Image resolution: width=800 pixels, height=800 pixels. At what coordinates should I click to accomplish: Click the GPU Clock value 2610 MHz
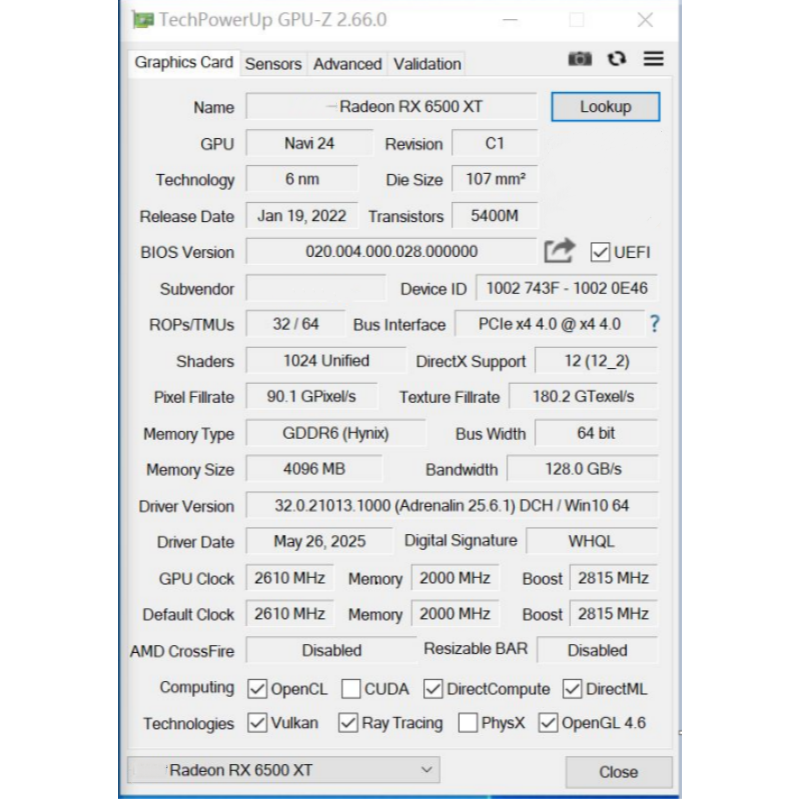(290, 578)
